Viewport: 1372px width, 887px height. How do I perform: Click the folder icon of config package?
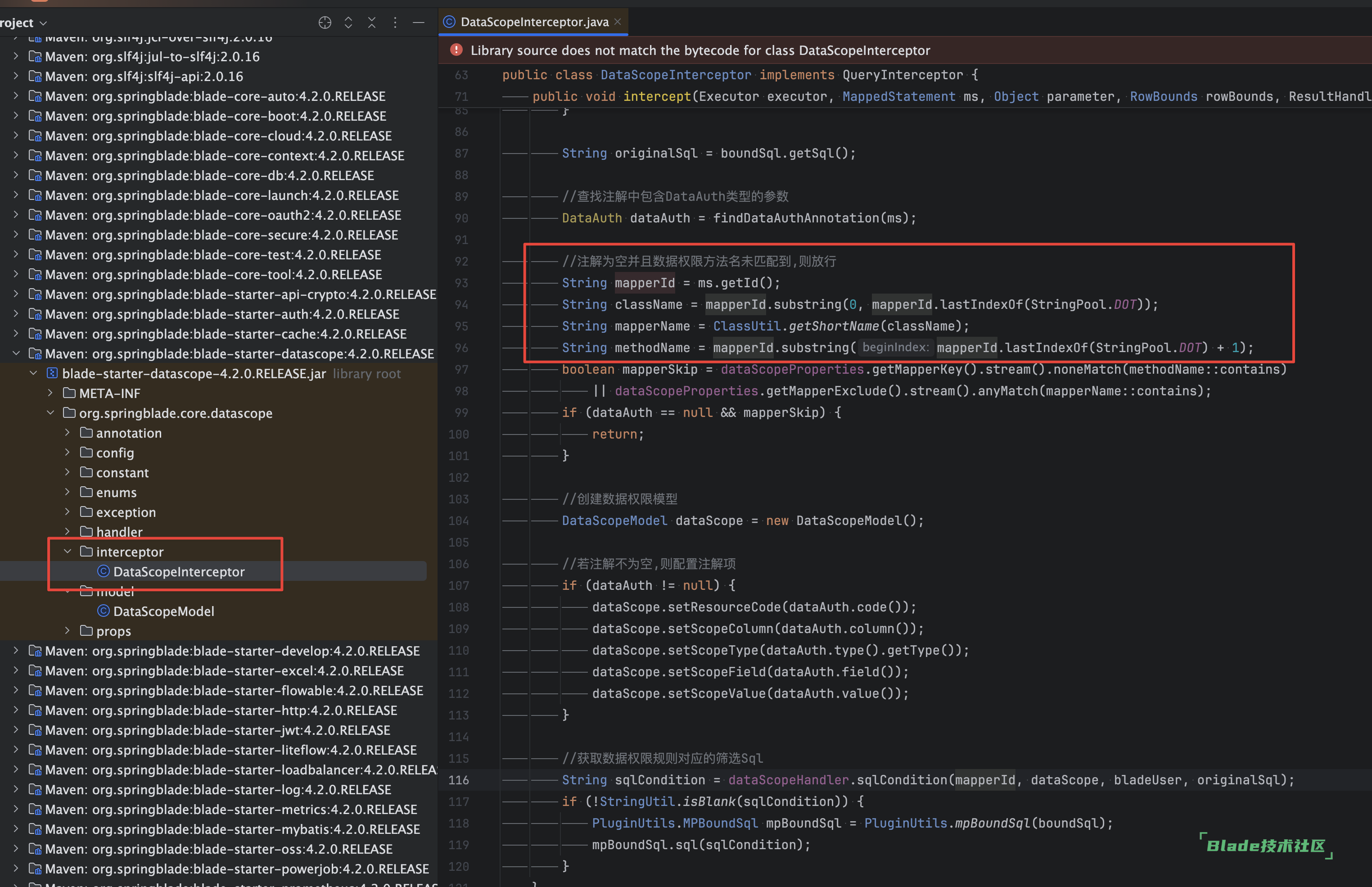coord(86,452)
